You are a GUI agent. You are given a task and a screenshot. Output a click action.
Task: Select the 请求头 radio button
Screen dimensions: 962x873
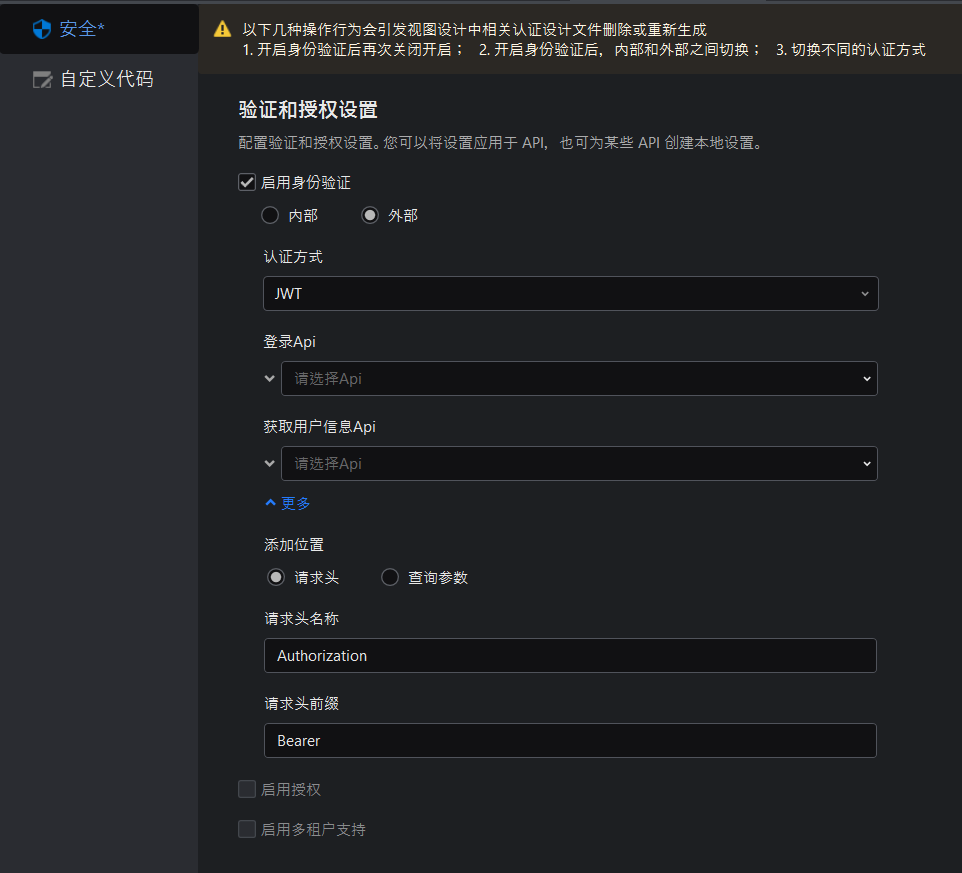pos(276,577)
